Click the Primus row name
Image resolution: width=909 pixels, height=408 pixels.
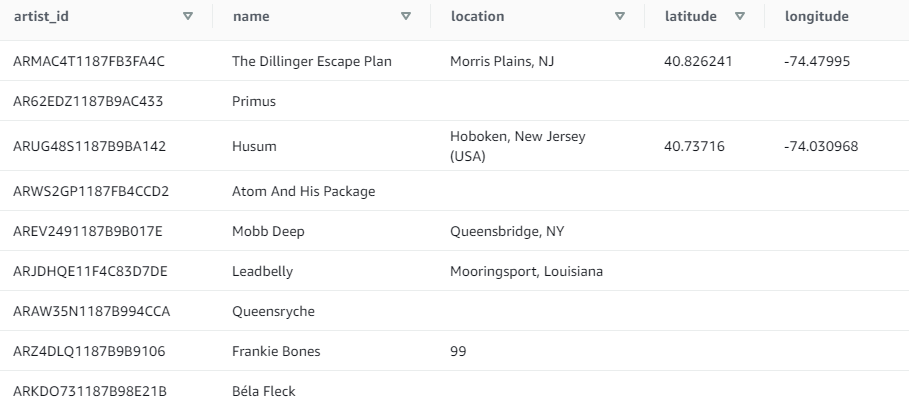tap(254, 101)
